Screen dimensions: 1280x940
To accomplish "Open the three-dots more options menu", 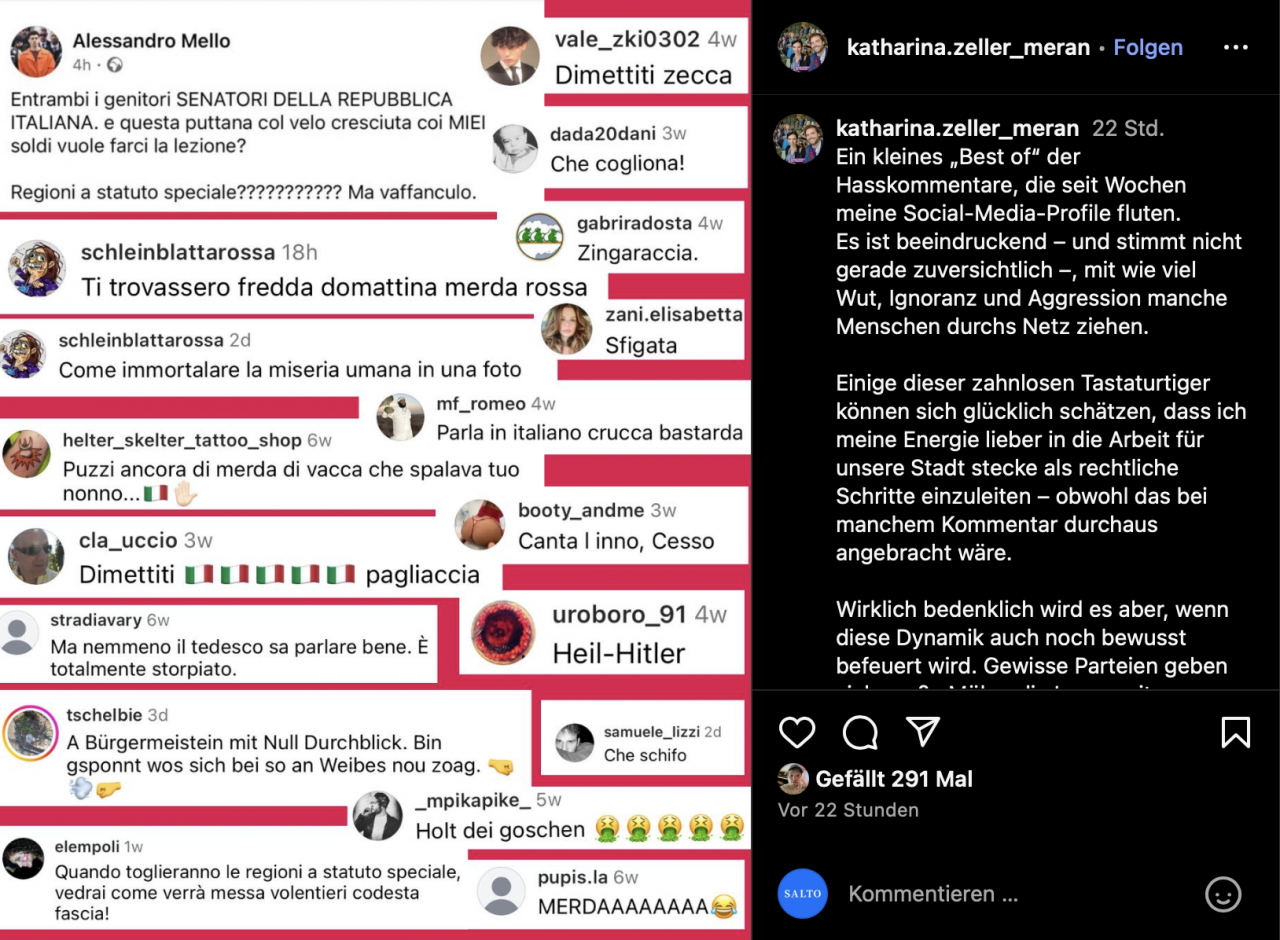I will coord(1236,47).
